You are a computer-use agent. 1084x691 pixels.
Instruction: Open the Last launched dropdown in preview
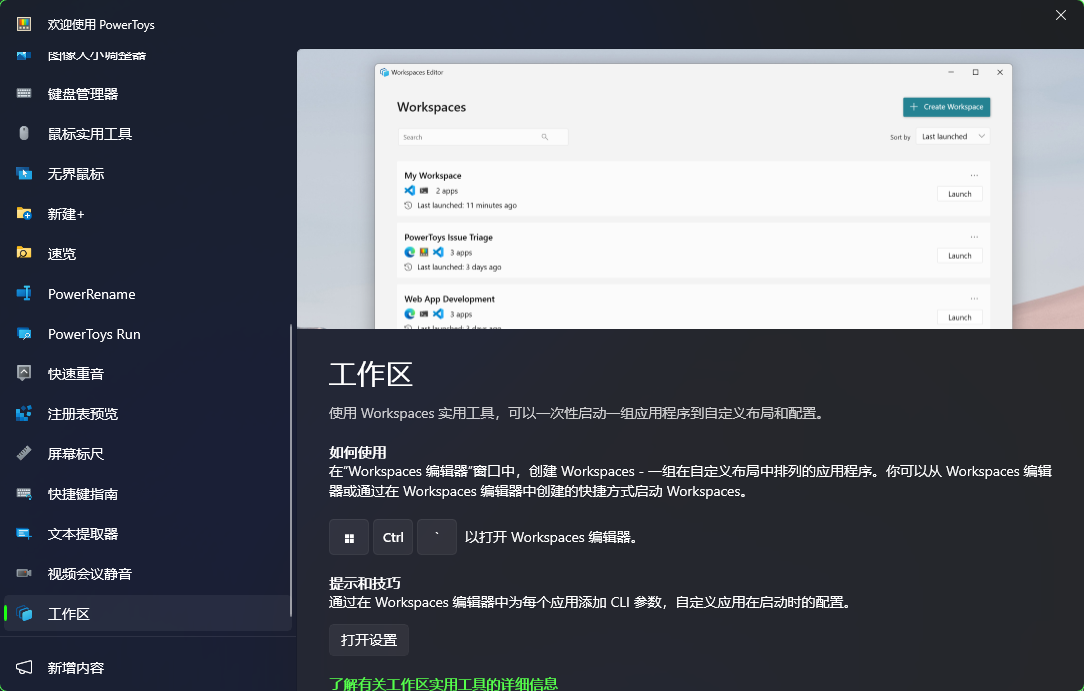[953, 136]
